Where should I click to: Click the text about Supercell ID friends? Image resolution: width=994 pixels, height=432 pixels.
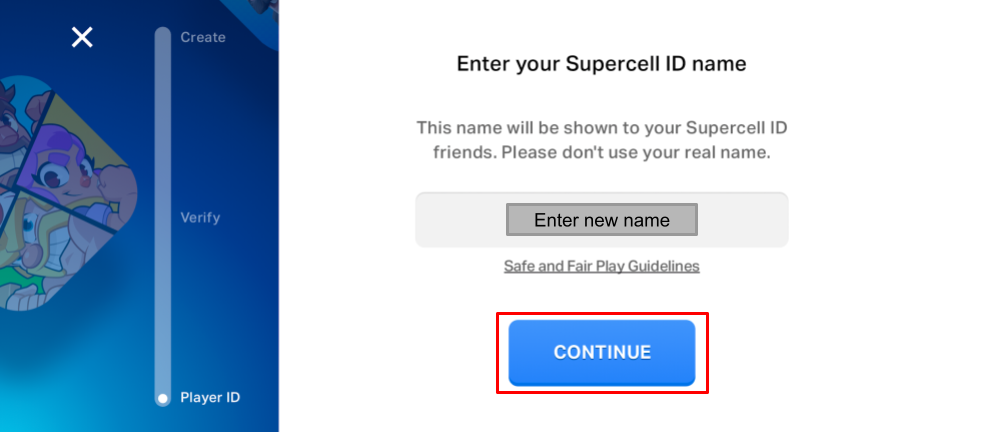(x=601, y=140)
